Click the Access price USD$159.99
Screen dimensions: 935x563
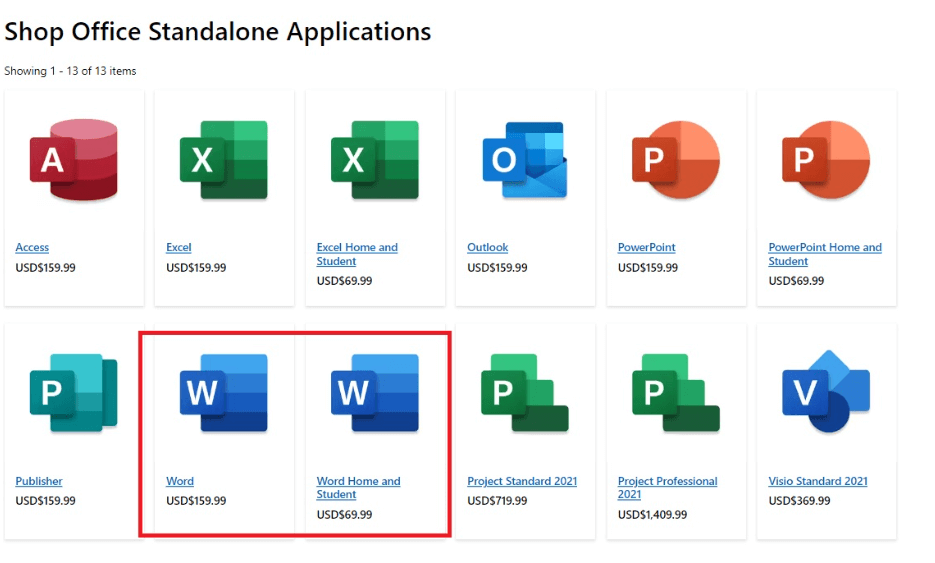pyautogui.click(x=45, y=268)
